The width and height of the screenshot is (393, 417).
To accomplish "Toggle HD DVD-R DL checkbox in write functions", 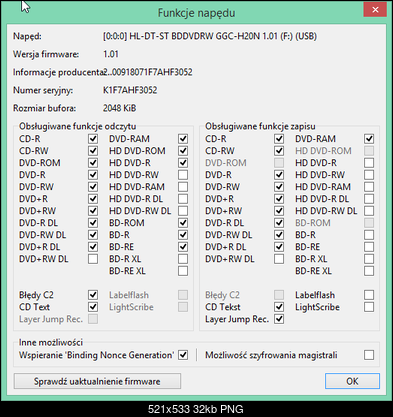I will [369, 199].
